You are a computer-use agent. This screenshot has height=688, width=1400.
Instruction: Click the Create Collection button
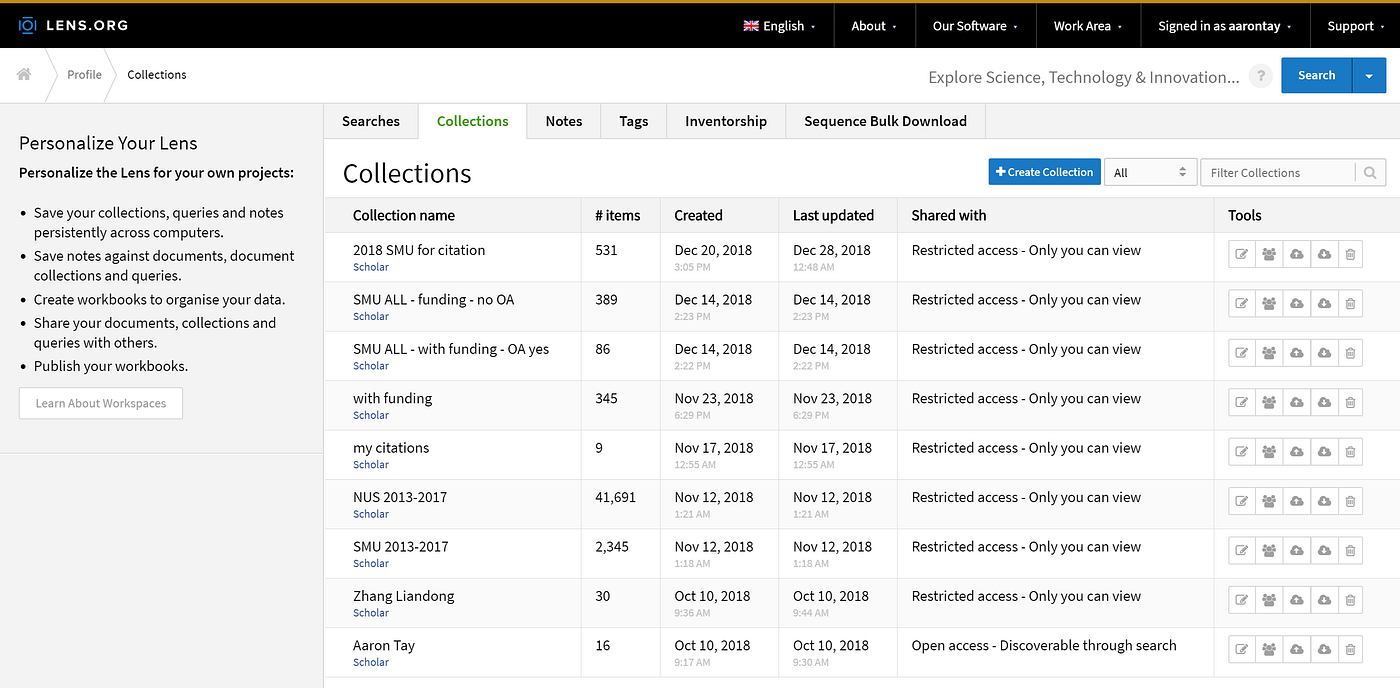(x=1045, y=172)
